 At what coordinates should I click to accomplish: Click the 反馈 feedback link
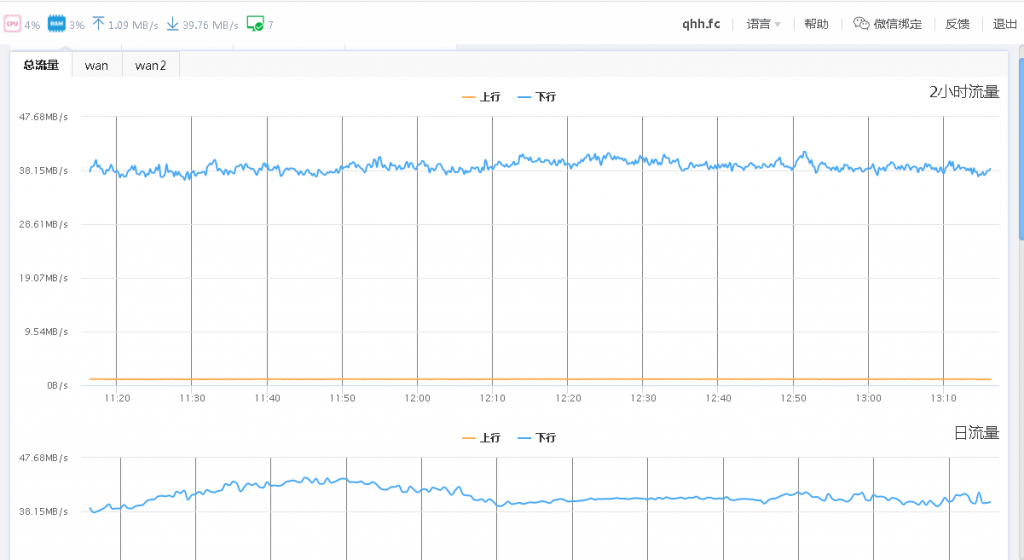[957, 24]
